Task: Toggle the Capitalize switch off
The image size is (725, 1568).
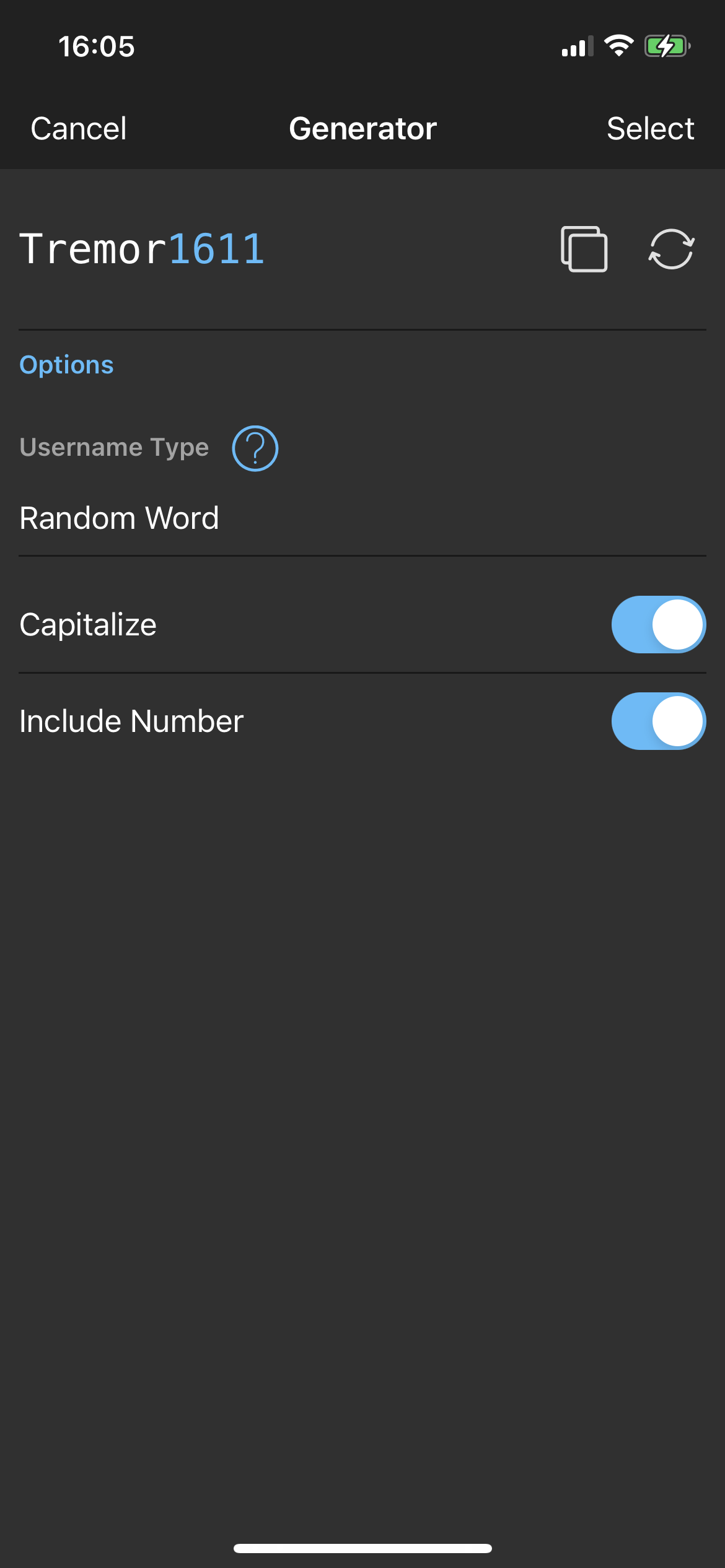Action: 658,624
